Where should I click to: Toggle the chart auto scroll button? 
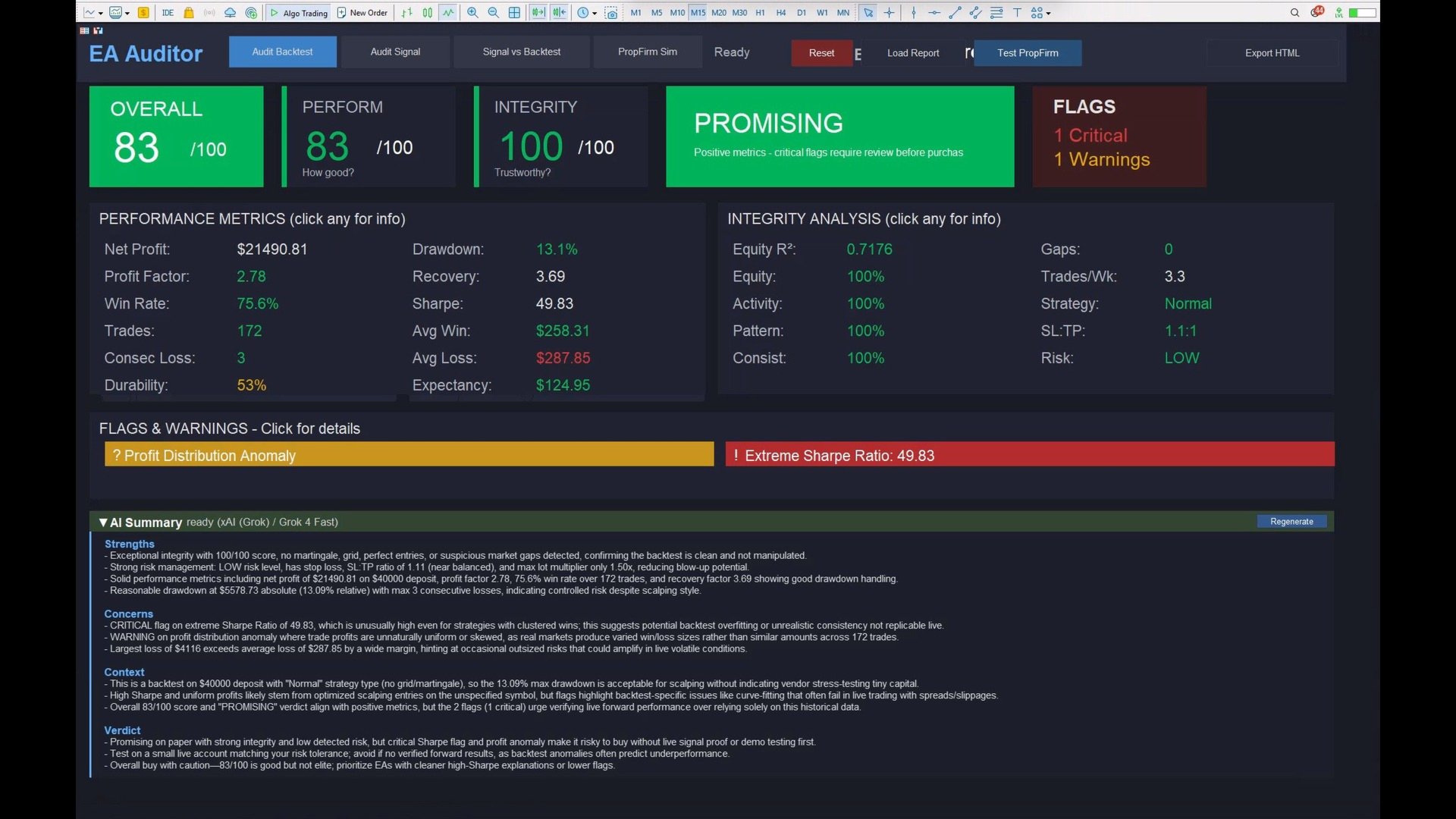538,12
